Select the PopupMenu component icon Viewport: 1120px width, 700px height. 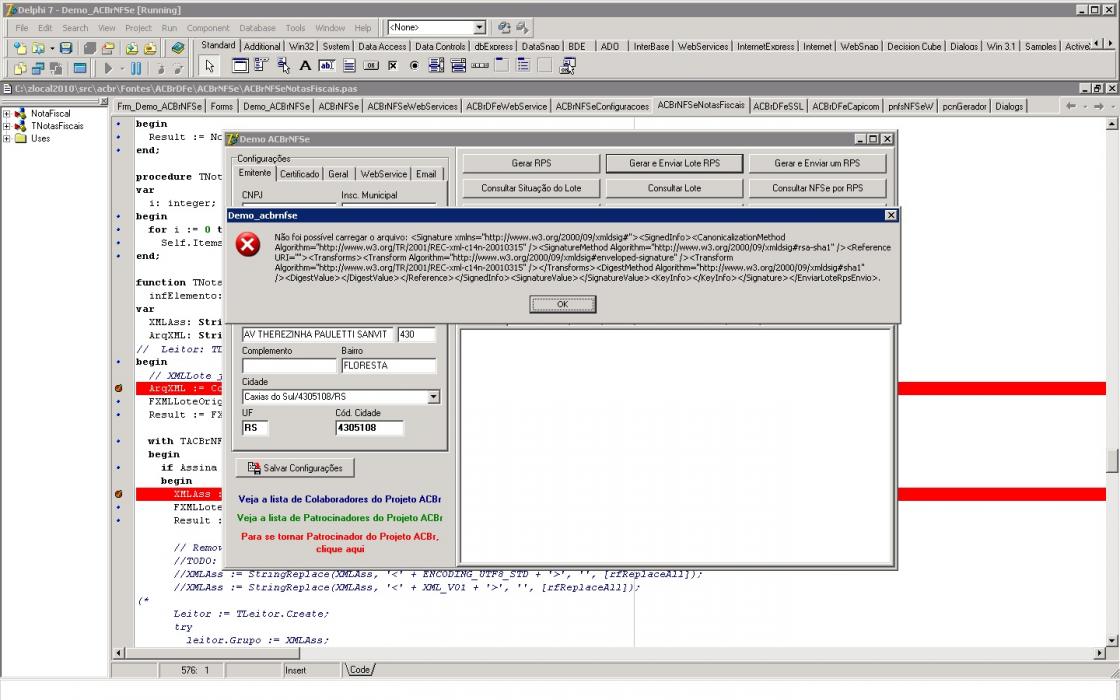coord(284,66)
